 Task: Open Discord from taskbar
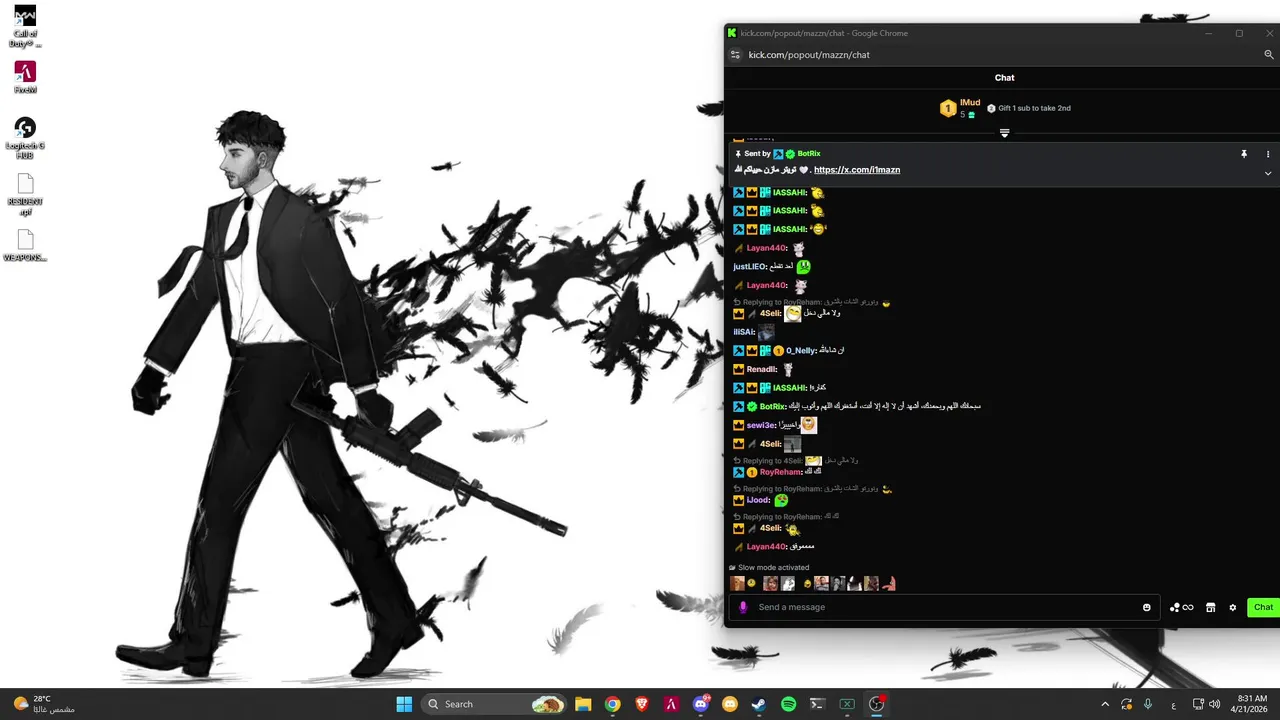701,704
